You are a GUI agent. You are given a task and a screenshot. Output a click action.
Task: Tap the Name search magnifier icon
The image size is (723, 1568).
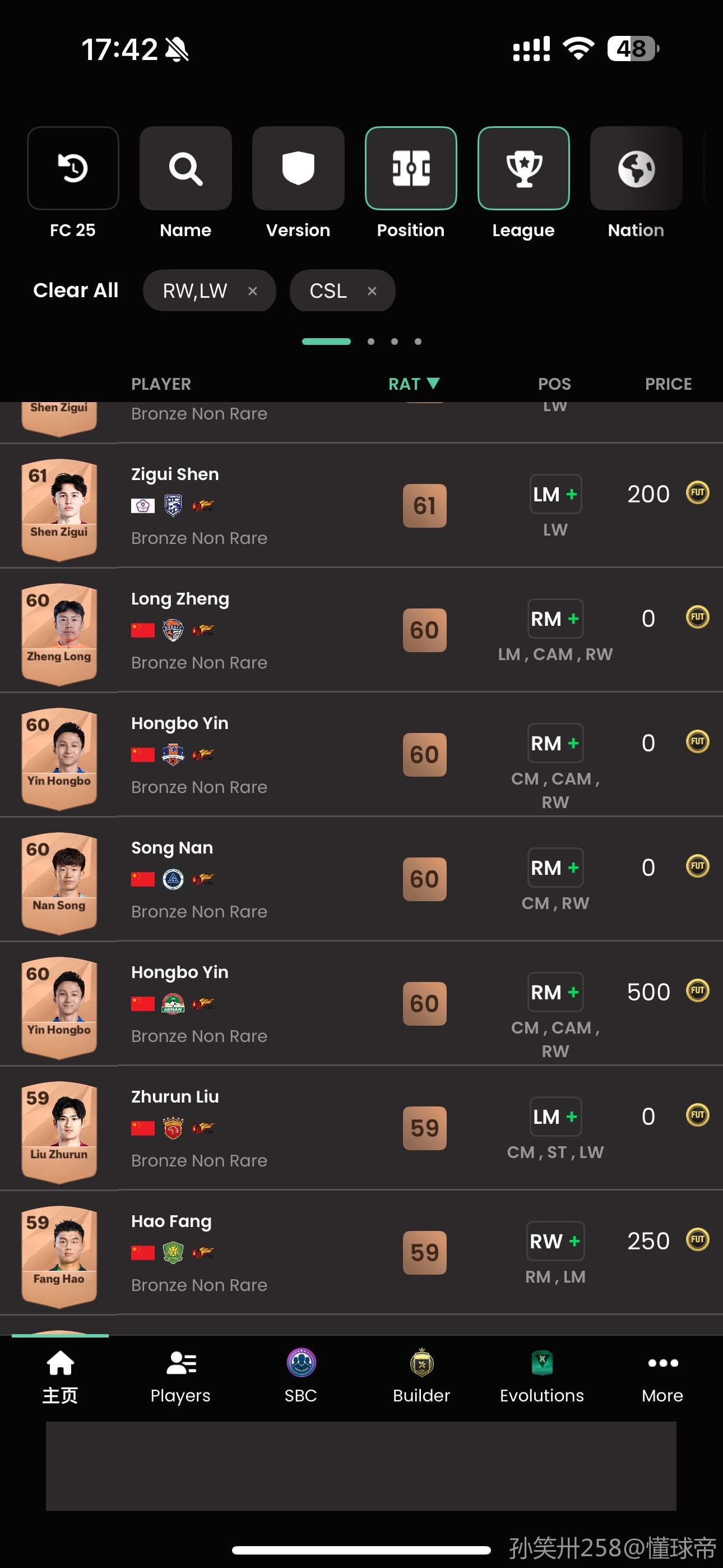point(186,168)
